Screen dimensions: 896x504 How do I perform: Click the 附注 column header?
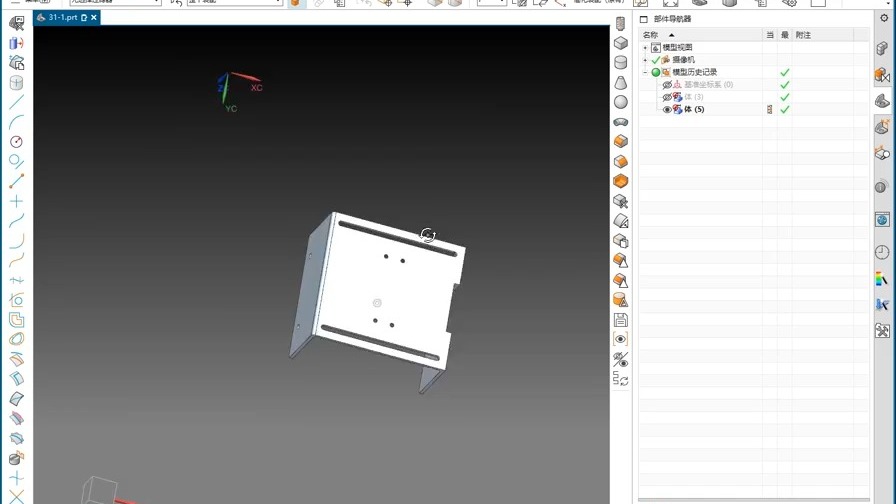pos(803,35)
